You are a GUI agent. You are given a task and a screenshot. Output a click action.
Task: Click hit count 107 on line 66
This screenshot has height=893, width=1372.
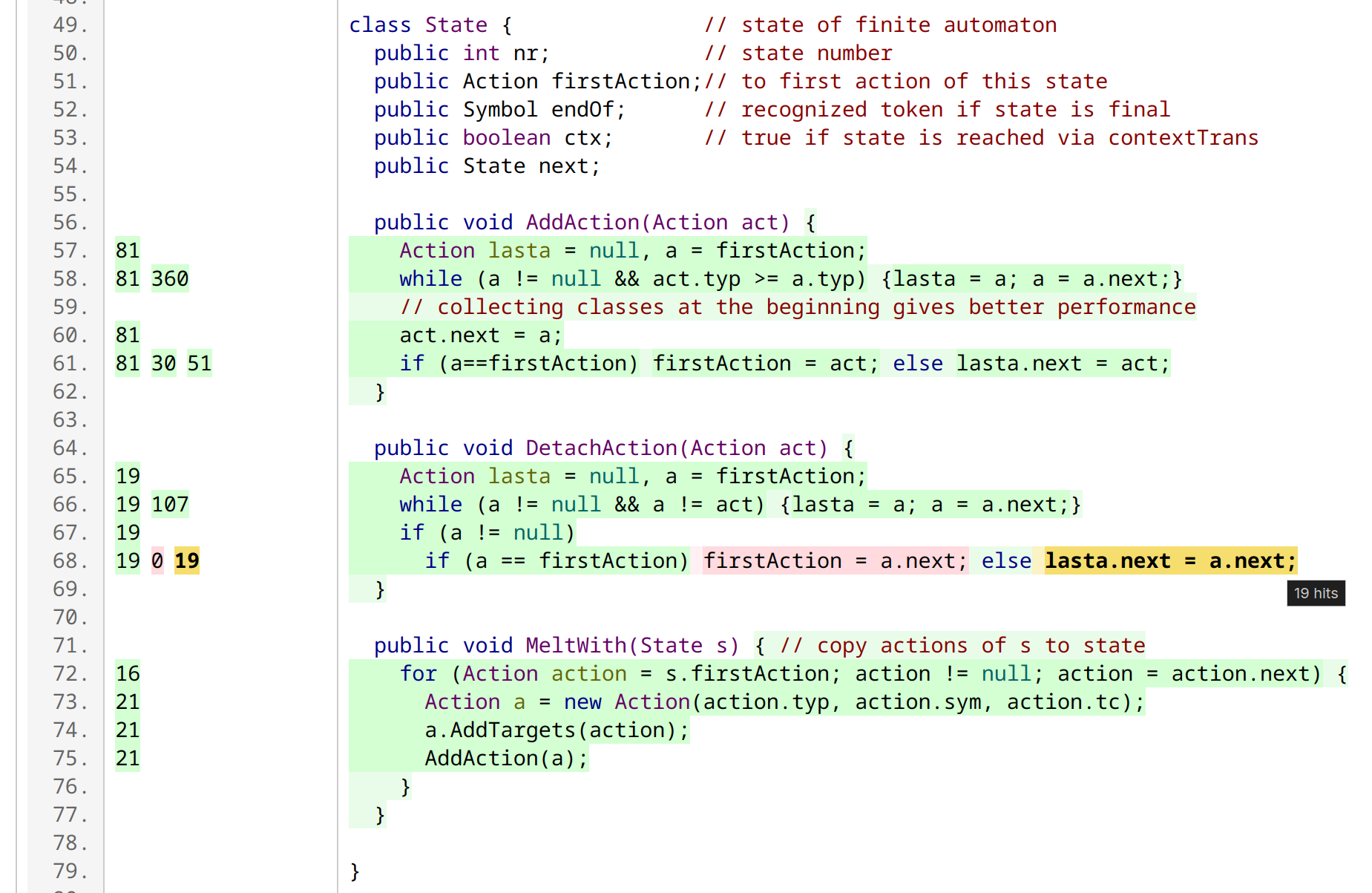pos(170,505)
